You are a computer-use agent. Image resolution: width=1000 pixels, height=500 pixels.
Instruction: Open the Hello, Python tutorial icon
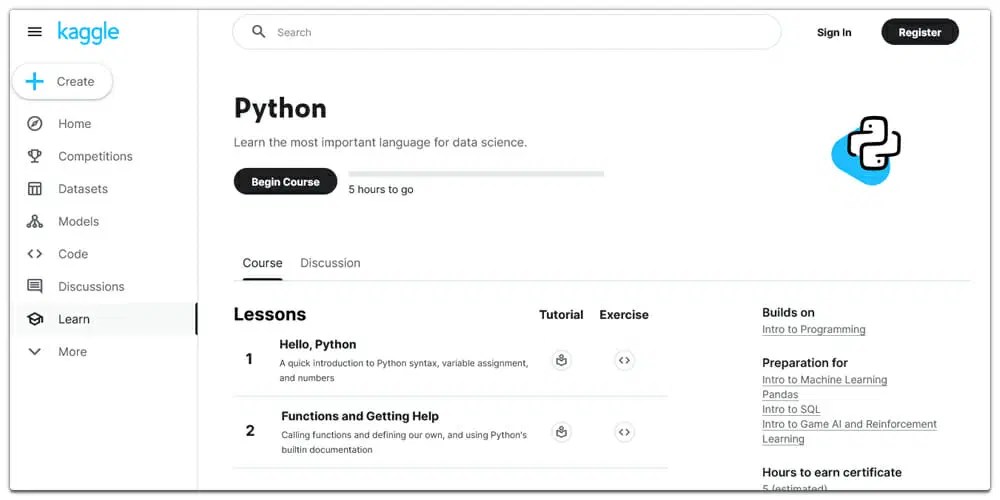click(561, 360)
